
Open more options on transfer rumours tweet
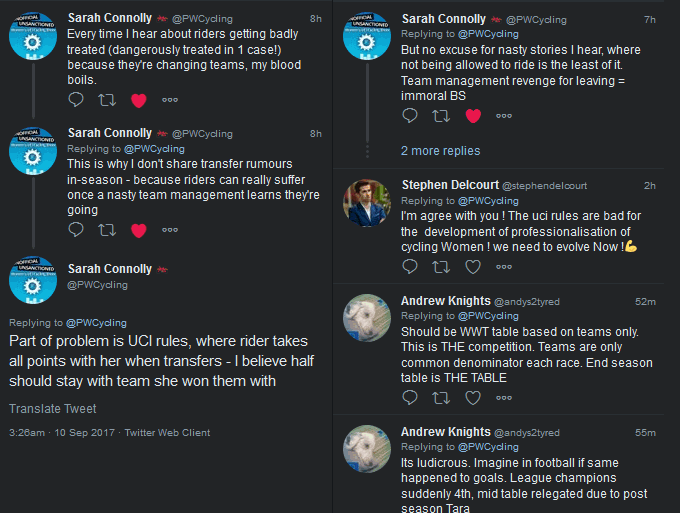point(170,230)
